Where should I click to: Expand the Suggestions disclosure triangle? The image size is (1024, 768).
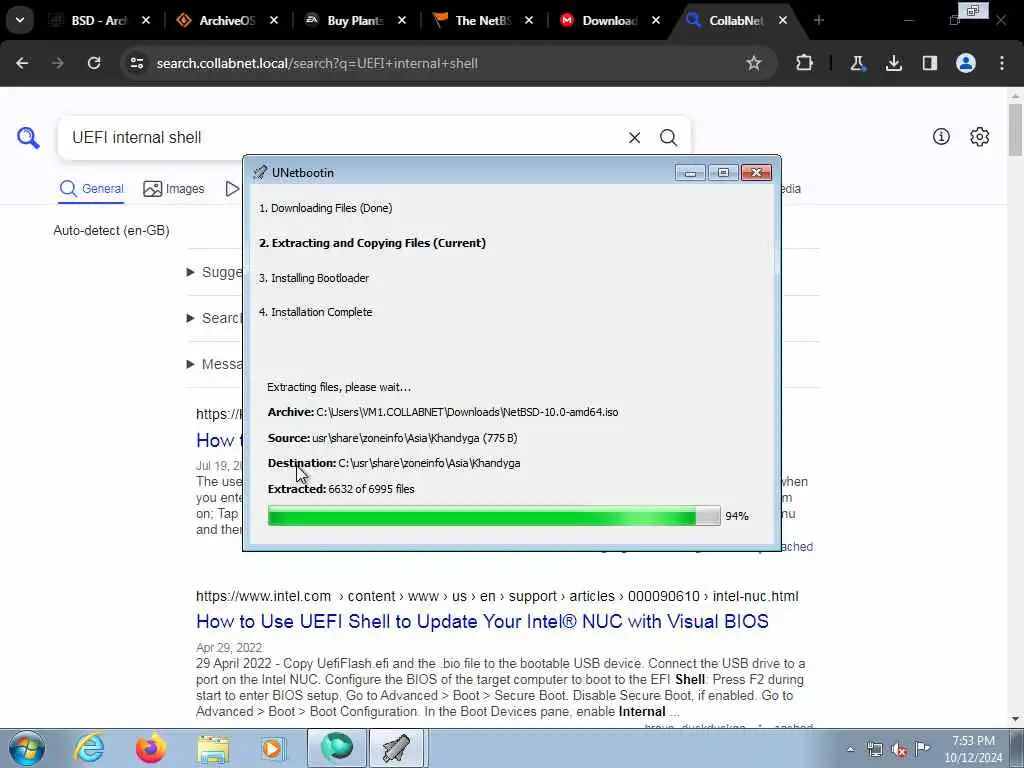coord(191,272)
